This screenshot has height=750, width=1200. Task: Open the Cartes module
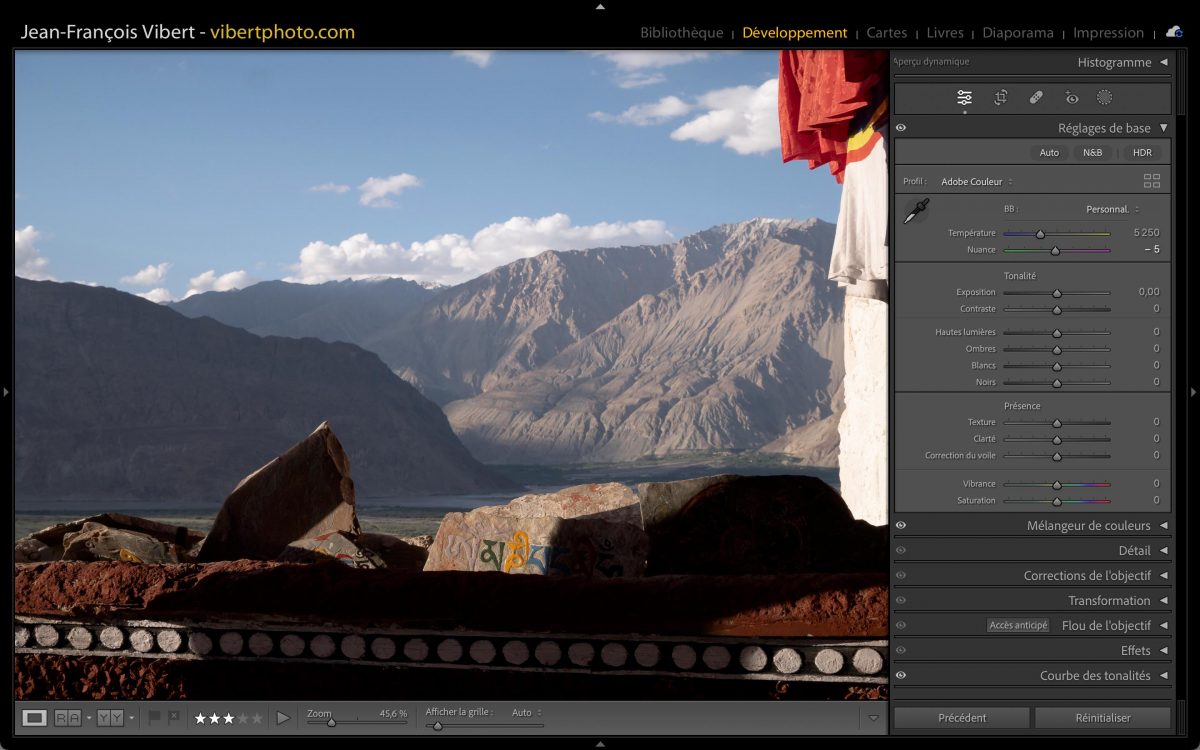[x=886, y=32]
